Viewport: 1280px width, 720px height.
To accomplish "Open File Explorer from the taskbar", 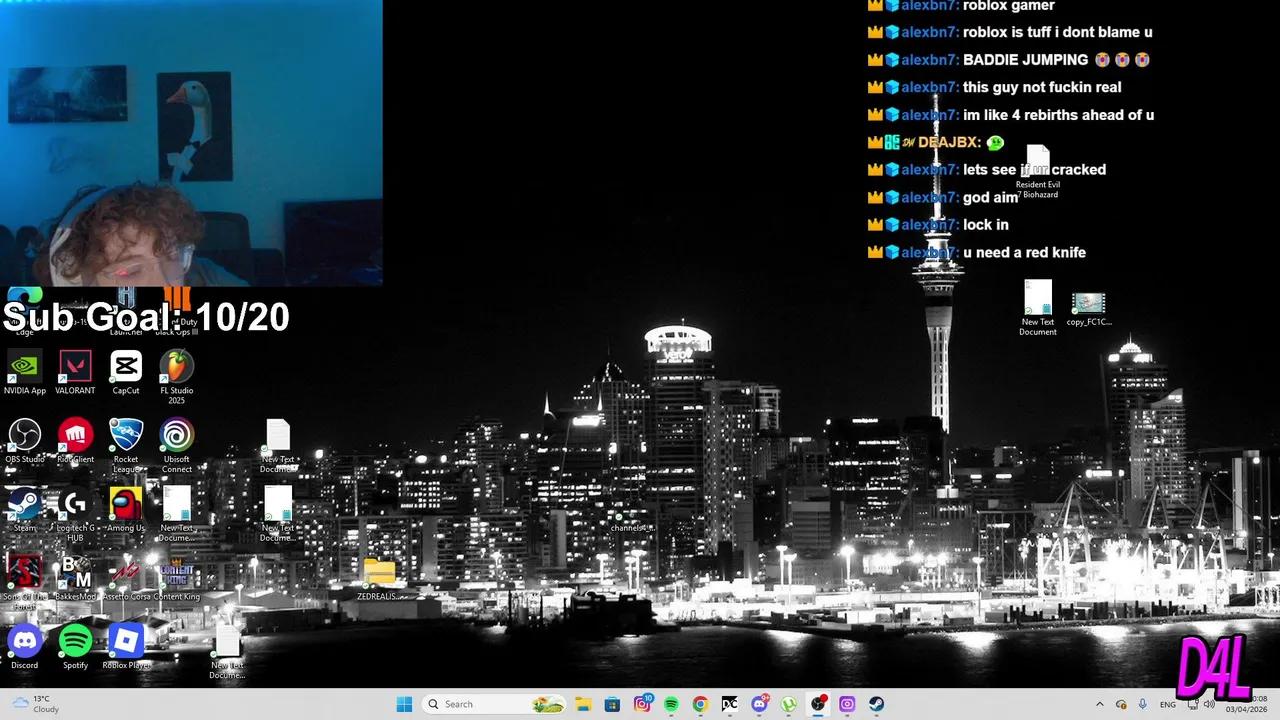I will pos(583,704).
